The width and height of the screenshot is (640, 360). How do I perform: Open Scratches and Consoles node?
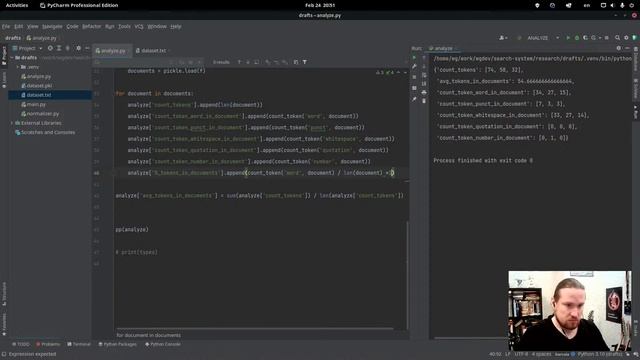click(48, 132)
